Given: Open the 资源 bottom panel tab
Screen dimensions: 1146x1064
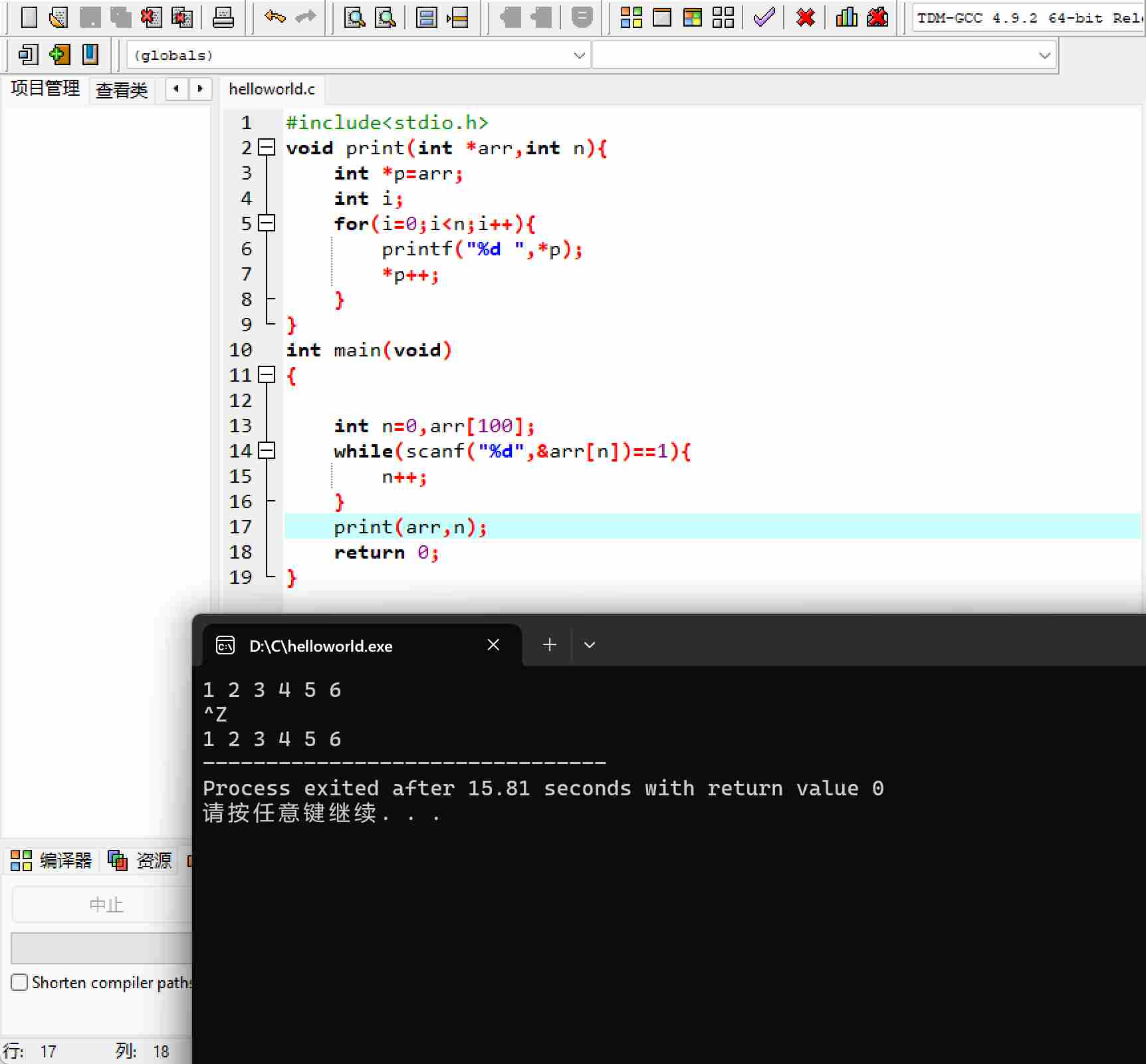Looking at the screenshot, I should 140,861.
